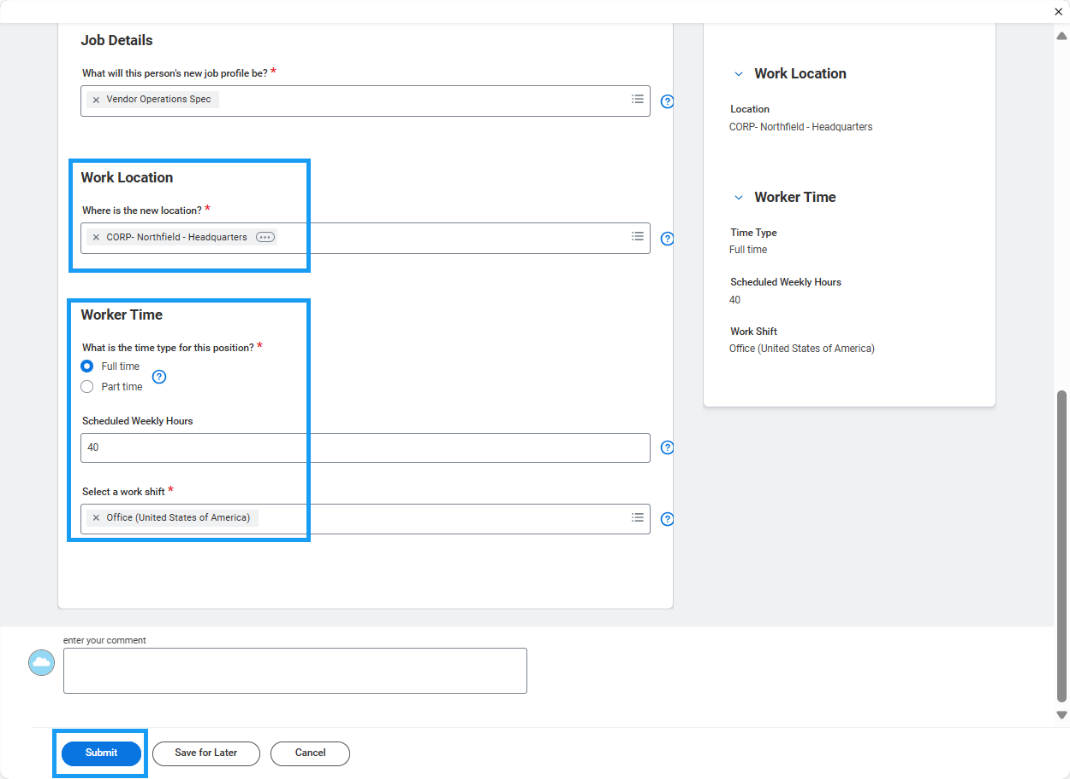
Task: Click help icon beside work shift field
Action: (667, 519)
